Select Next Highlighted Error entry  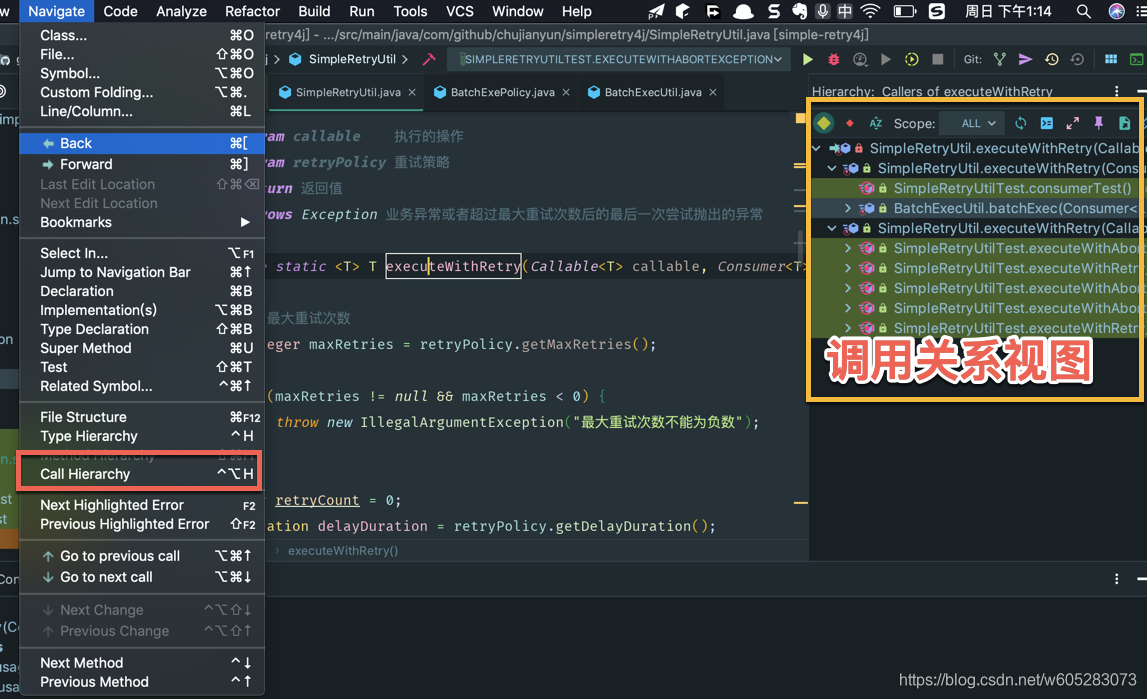(142, 505)
